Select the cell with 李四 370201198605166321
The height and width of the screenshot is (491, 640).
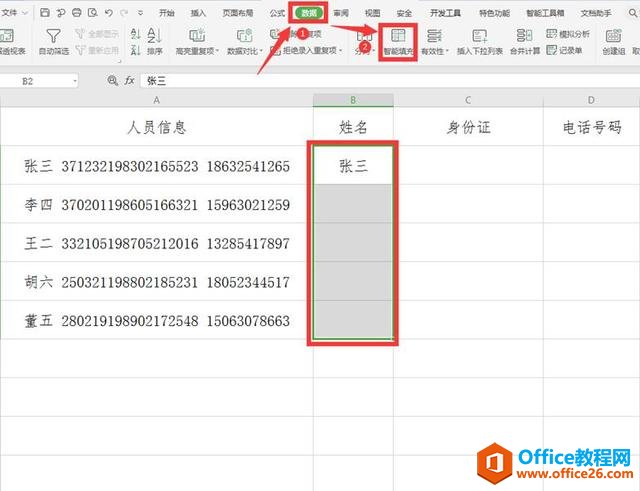point(157,204)
